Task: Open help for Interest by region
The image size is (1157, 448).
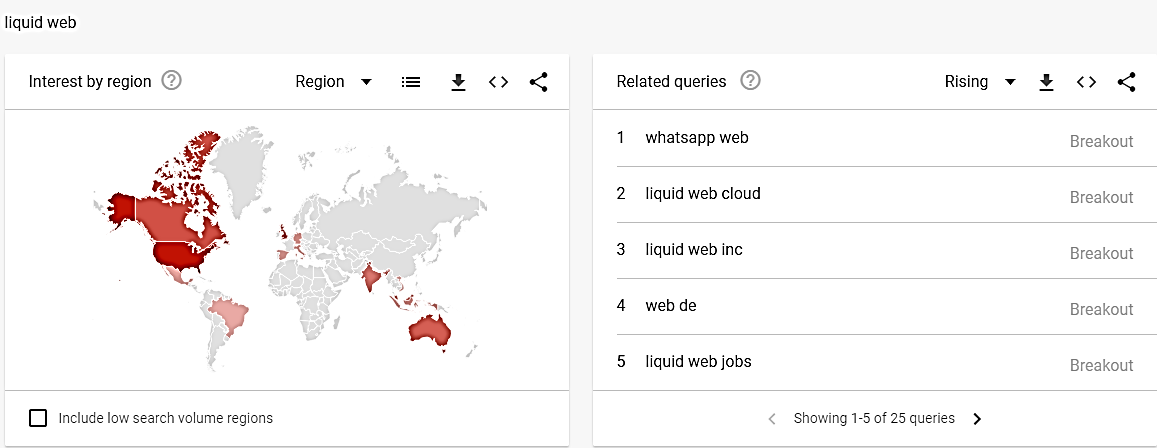Action: 171,81
